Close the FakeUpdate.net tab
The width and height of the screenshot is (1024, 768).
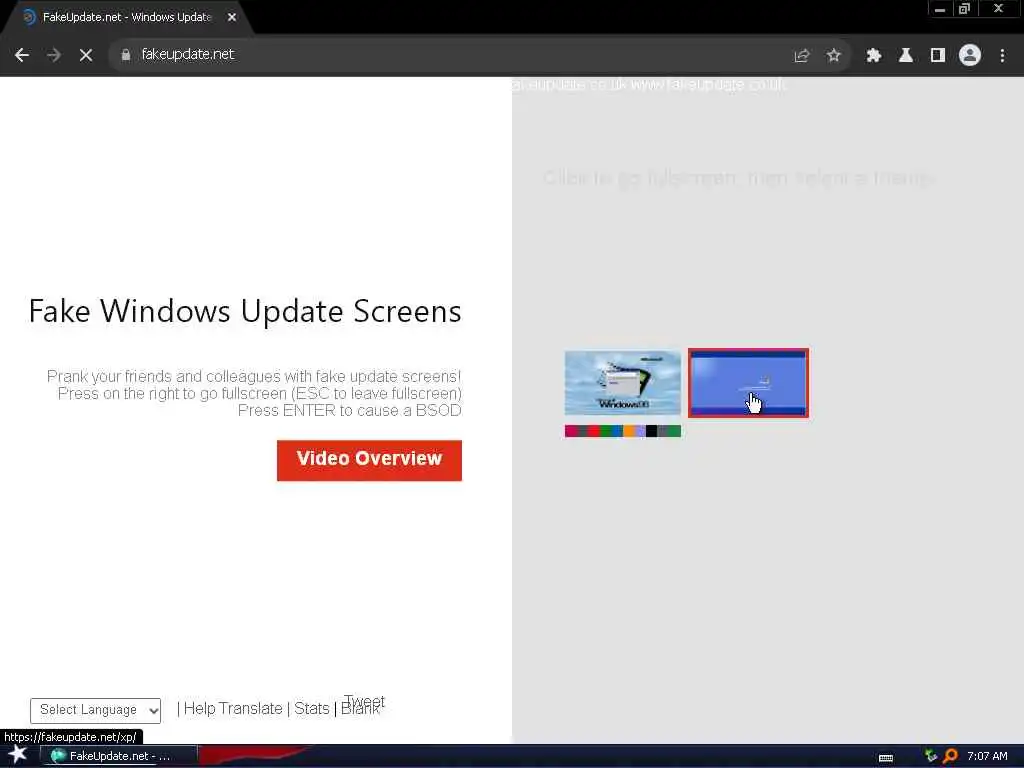click(x=232, y=18)
